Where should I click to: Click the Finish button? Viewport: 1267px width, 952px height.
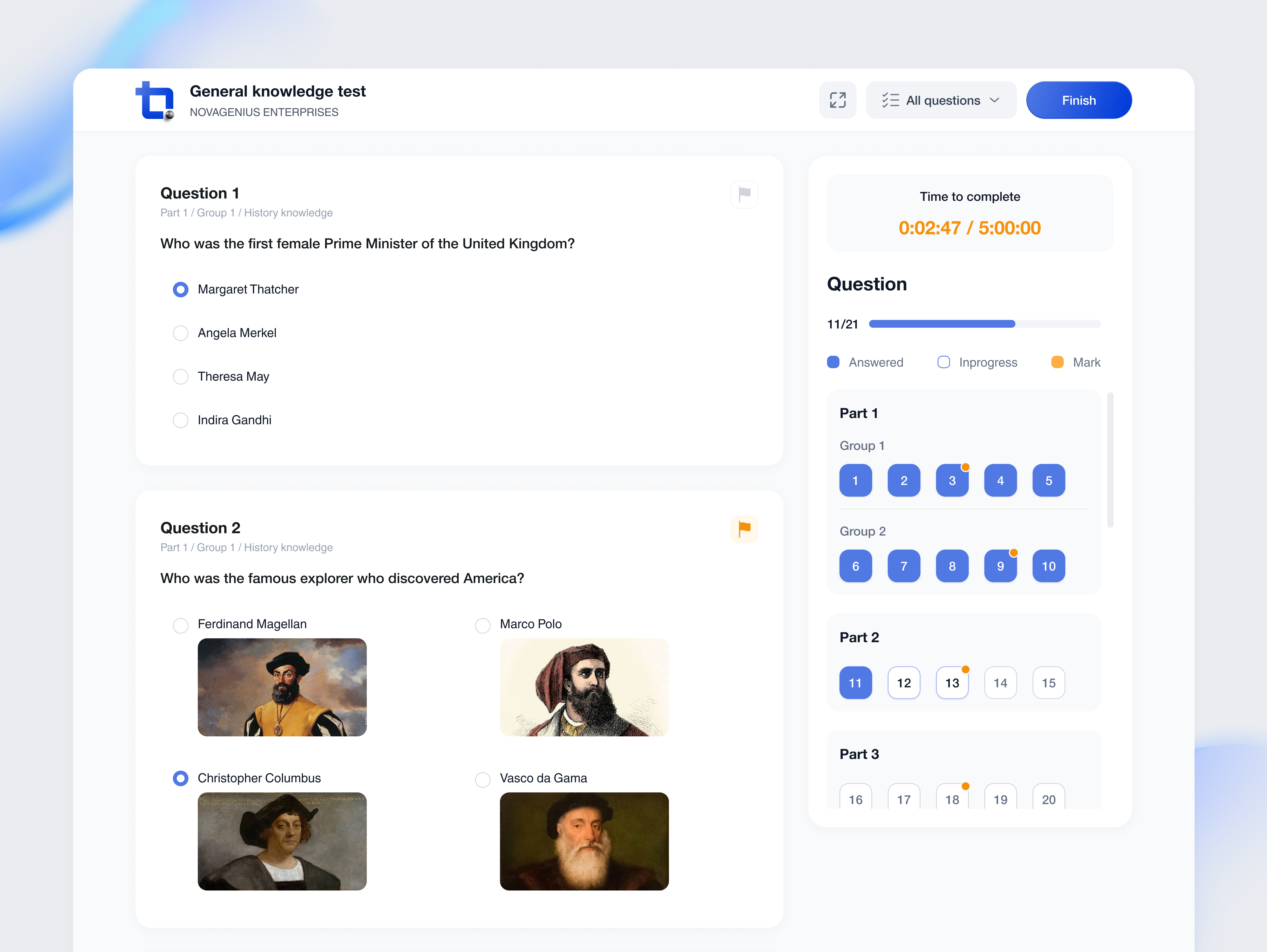point(1079,100)
